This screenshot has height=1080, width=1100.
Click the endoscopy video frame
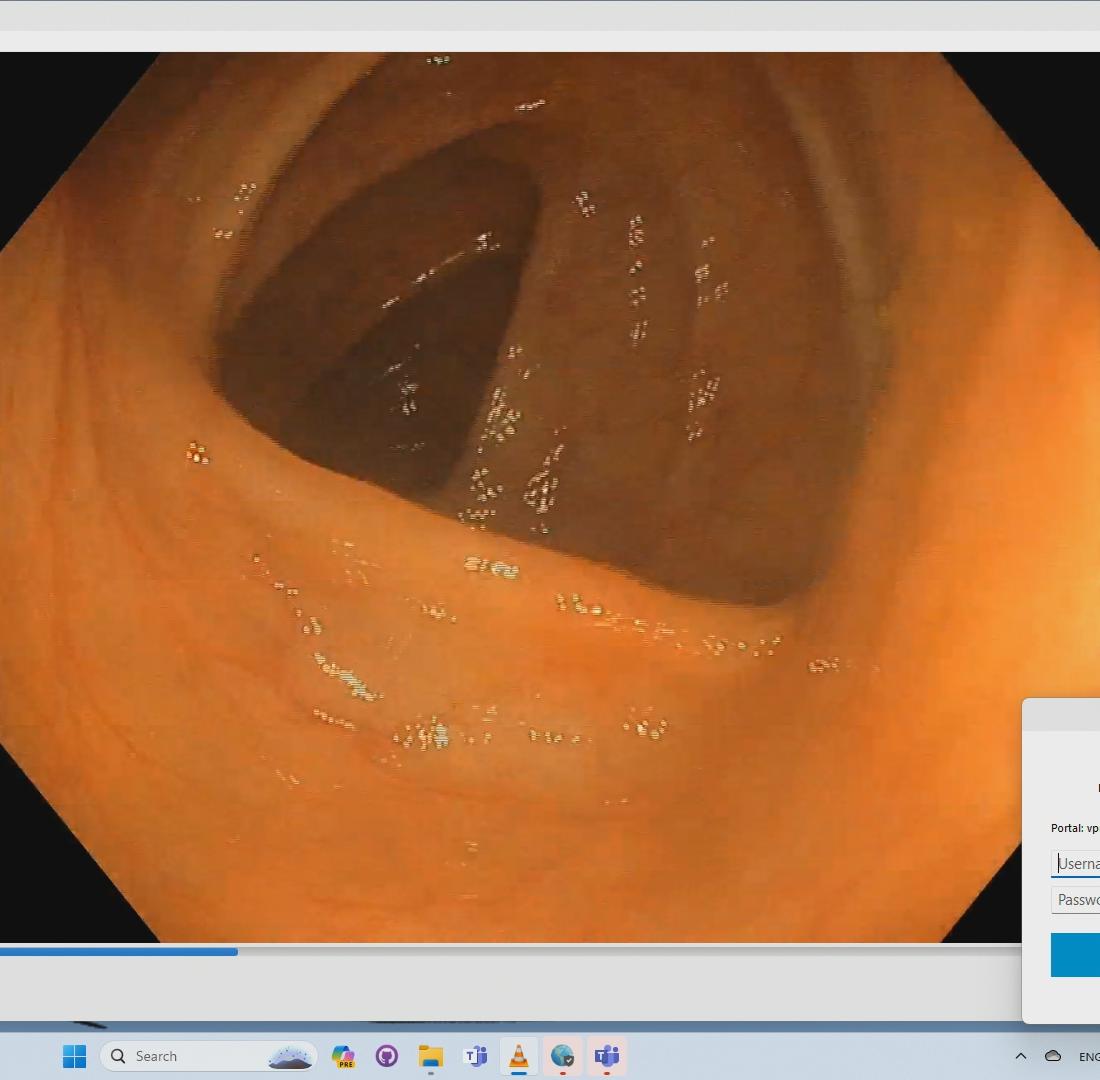[x=550, y=497]
